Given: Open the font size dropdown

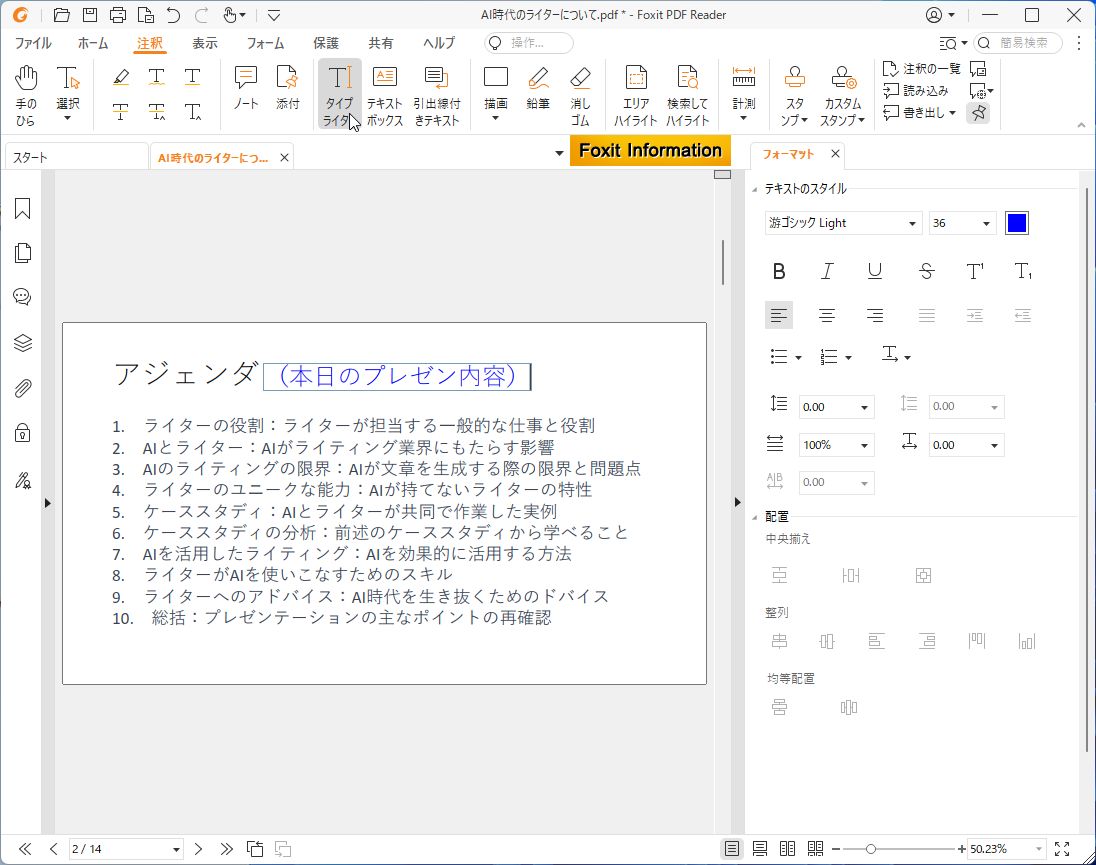Looking at the screenshot, I should pyautogui.click(x=986, y=224).
